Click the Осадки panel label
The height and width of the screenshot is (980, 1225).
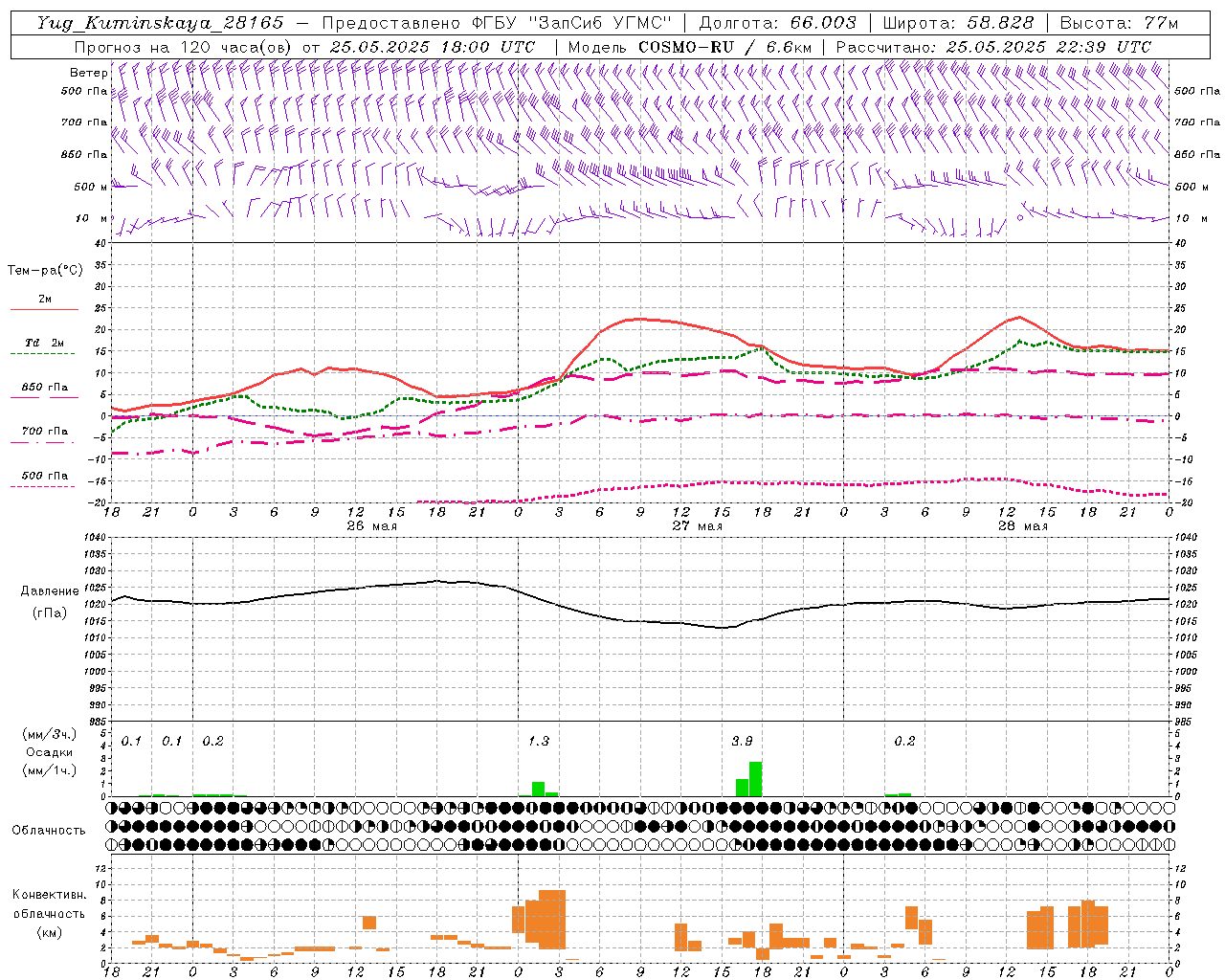tap(50, 752)
